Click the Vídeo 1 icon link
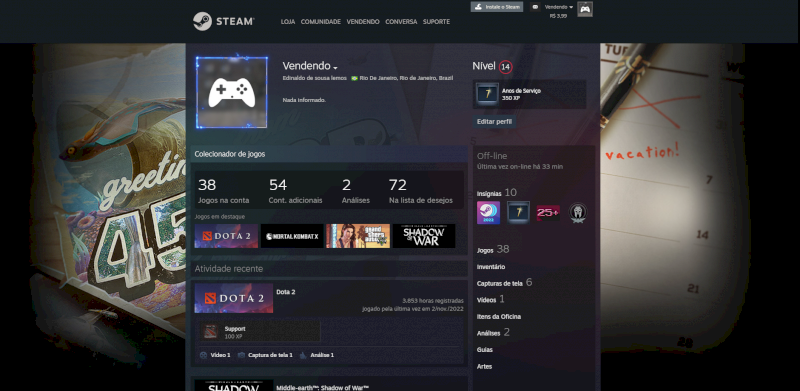This screenshot has height=391, width=800. click(204, 355)
